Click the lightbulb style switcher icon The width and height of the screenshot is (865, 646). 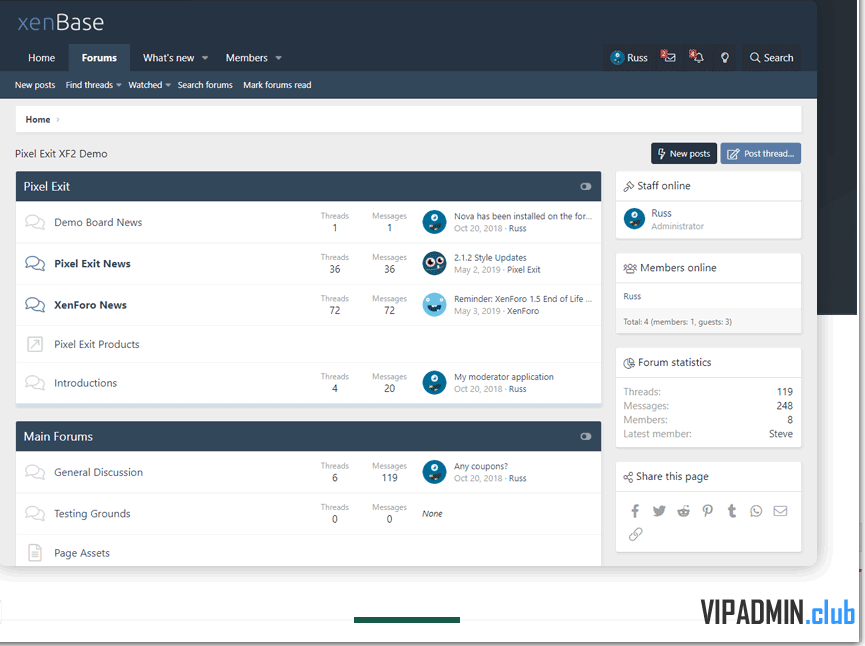[x=725, y=58]
